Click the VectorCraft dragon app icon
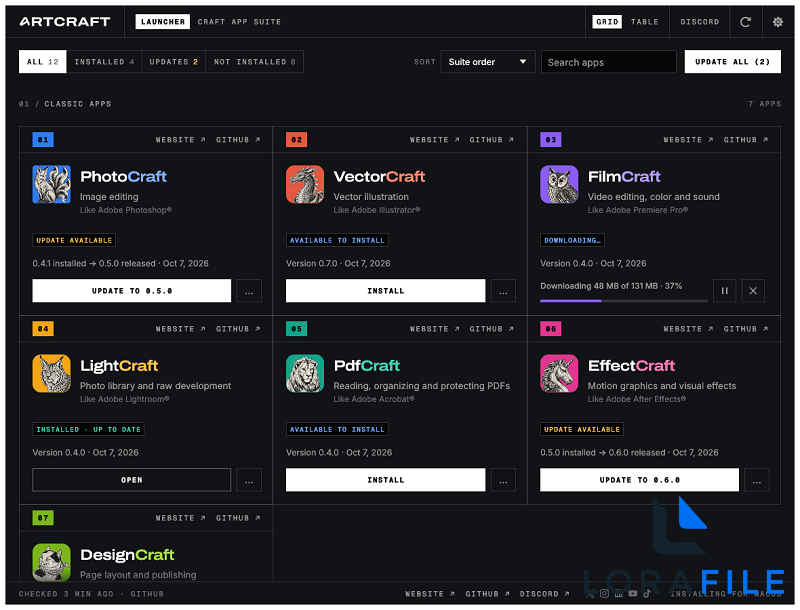800x610 pixels. coord(305,184)
